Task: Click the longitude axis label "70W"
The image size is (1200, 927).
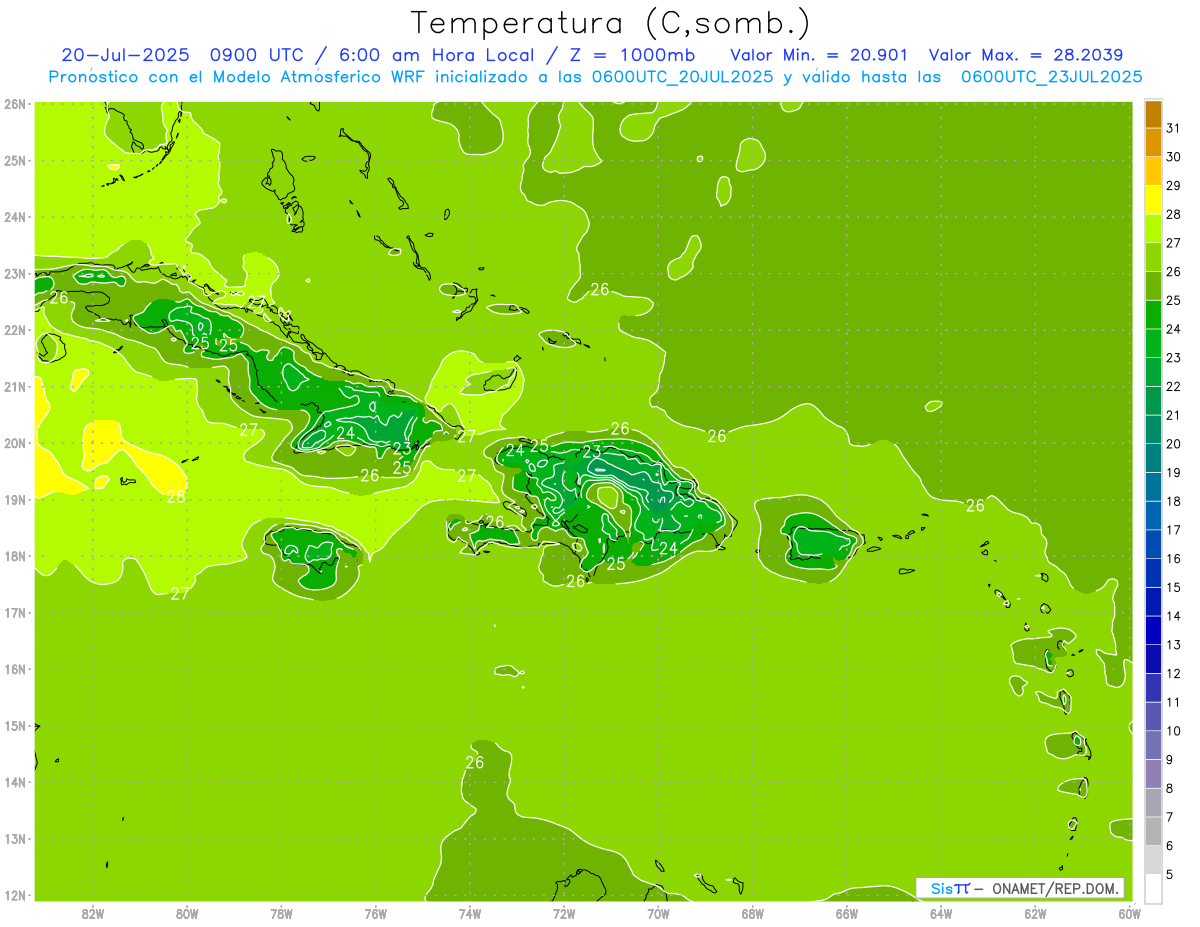Action: click(x=658, y=914)
